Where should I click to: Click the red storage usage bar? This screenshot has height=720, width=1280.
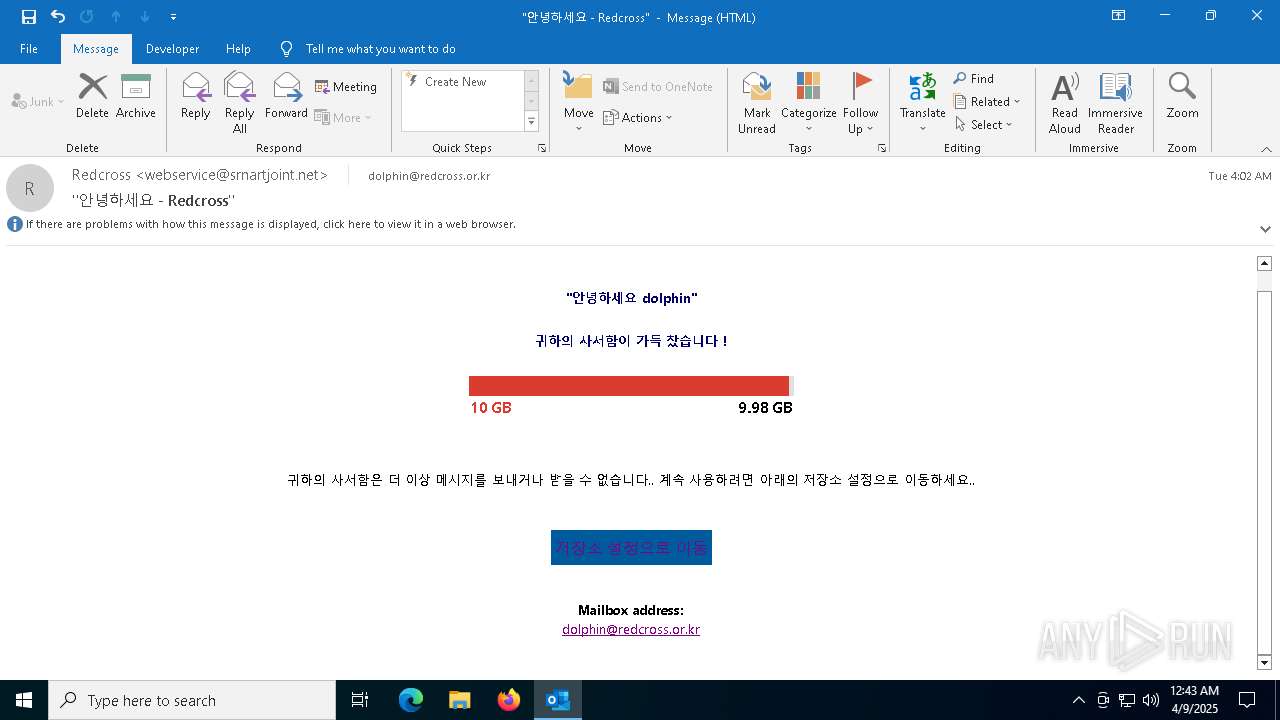(629, 386)
